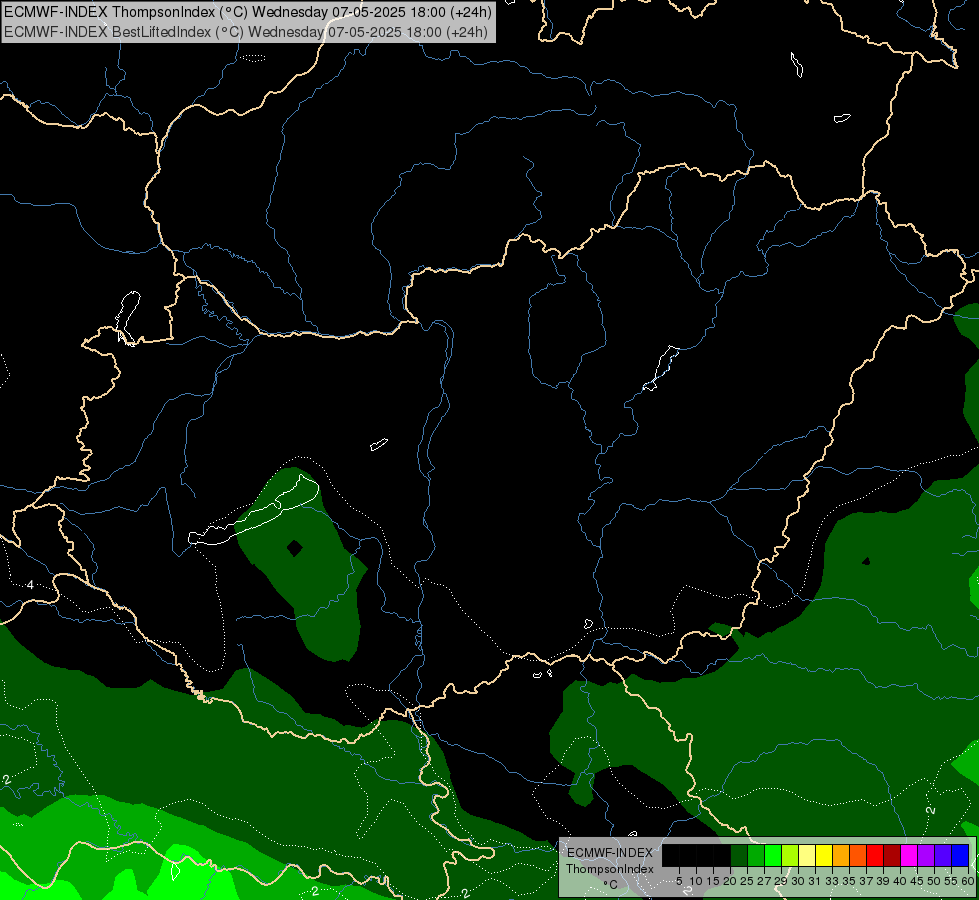The width and height of the screenshot is (979, 900).
Task: Pick the dark green 20–25 legend swatch
Action: (739, 855)
